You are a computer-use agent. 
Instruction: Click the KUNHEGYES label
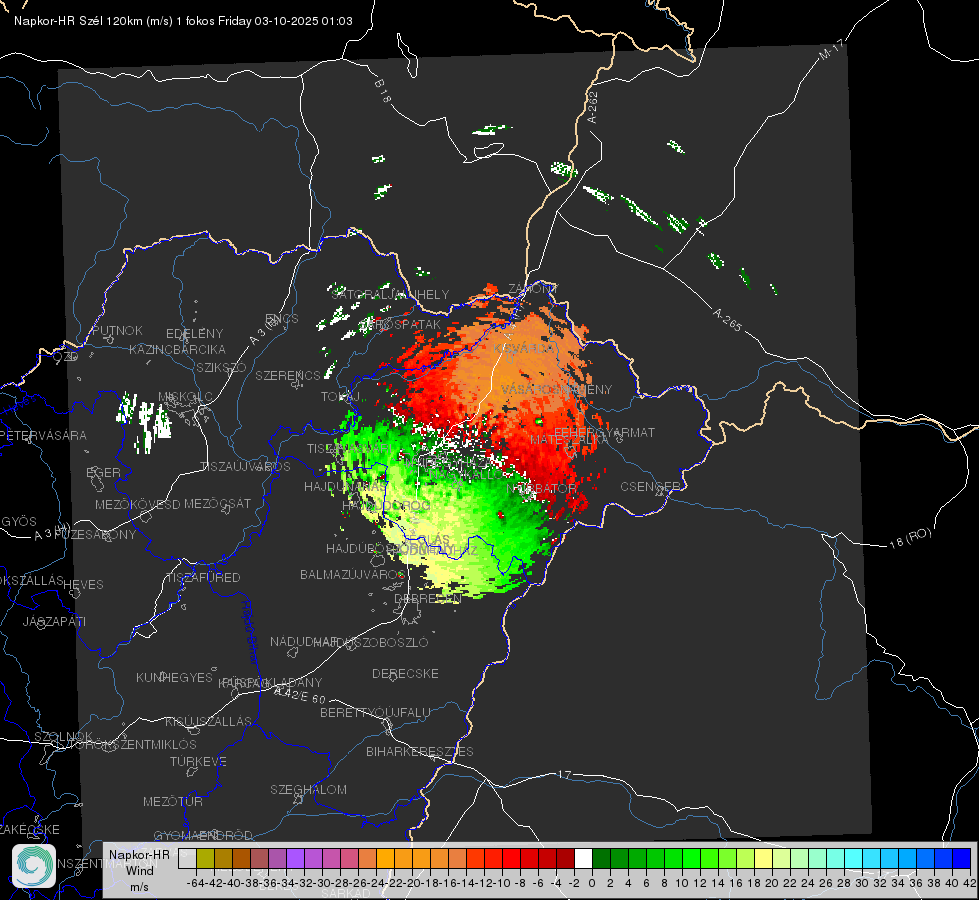[174, 678]
